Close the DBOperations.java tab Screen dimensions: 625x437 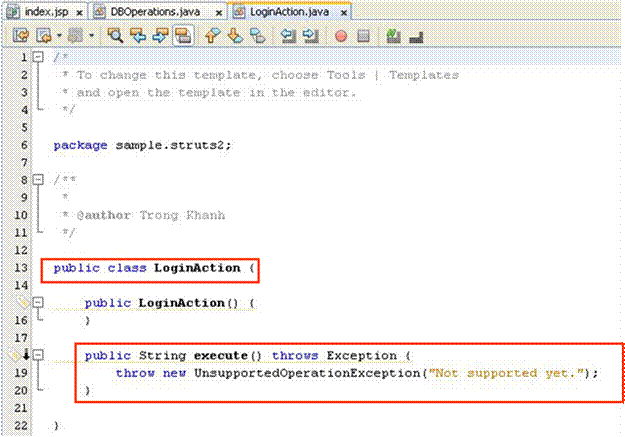coord(219,13)
